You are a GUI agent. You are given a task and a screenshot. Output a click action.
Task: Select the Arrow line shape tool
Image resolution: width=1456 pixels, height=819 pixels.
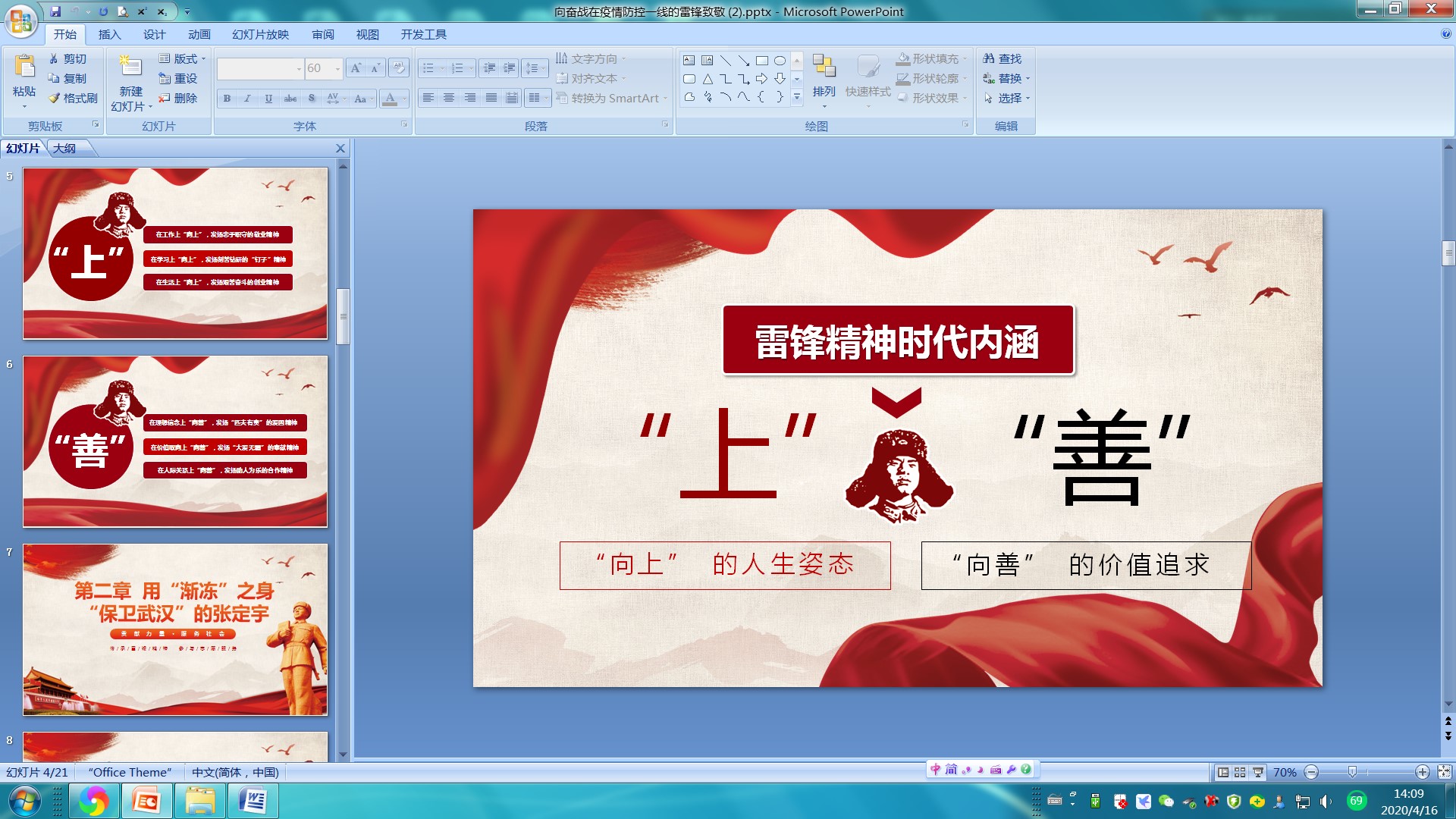[x=744, y=60]
